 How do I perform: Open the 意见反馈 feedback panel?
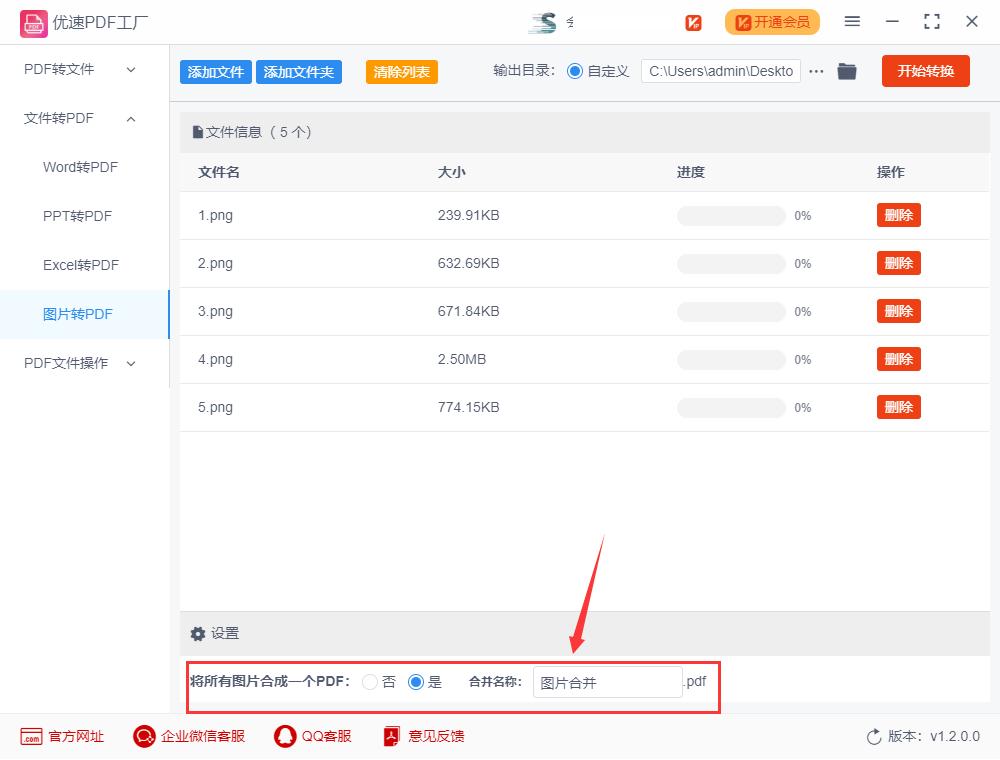[391, 736]
